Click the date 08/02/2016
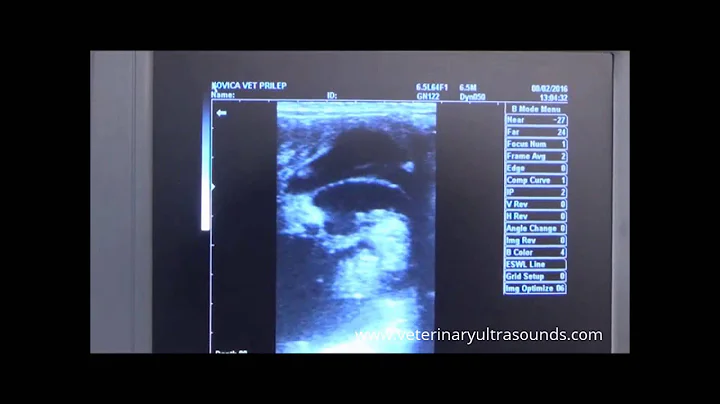The width and height of the screenshot is (720, 404). [x=550, y=89]
